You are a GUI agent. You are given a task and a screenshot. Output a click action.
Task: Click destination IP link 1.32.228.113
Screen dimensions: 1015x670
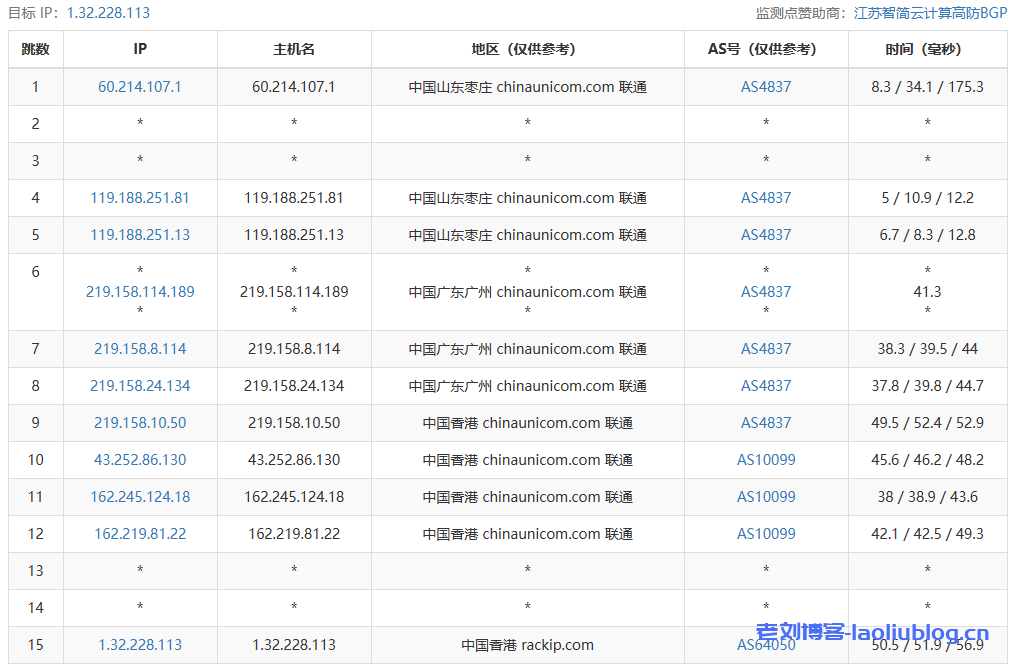tap(140, 645)
